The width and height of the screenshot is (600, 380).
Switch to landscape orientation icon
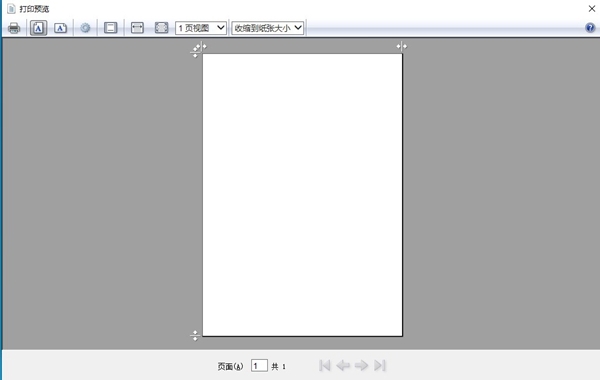[60, 28]
